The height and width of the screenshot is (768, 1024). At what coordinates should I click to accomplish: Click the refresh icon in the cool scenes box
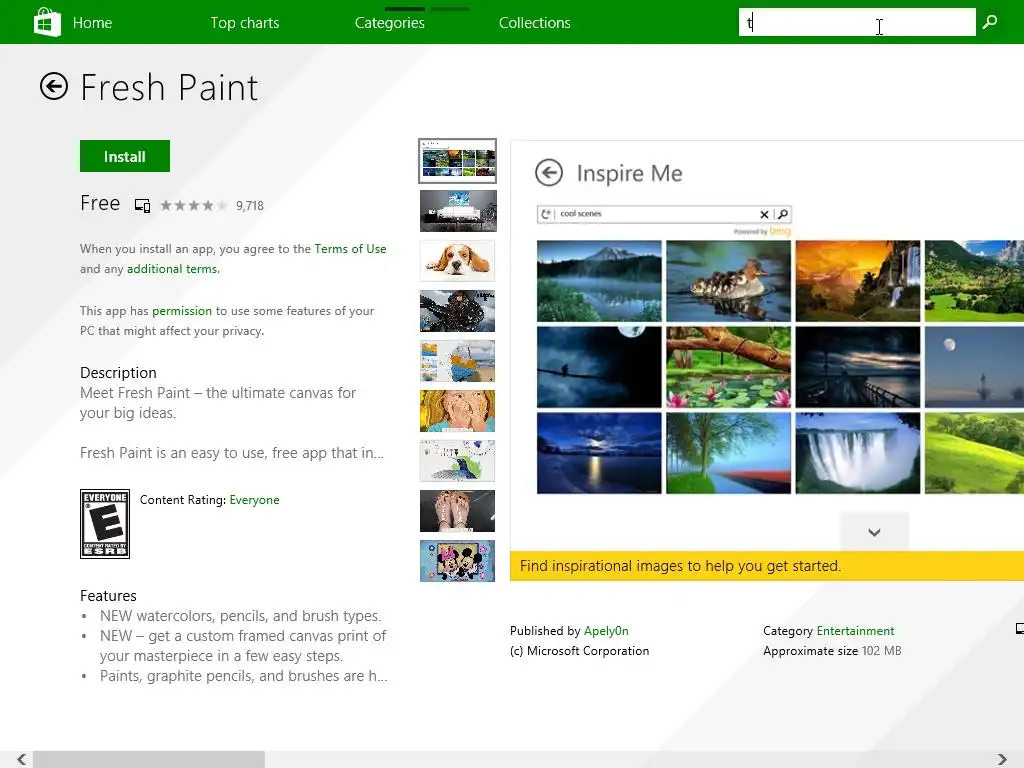click(546, 214)
